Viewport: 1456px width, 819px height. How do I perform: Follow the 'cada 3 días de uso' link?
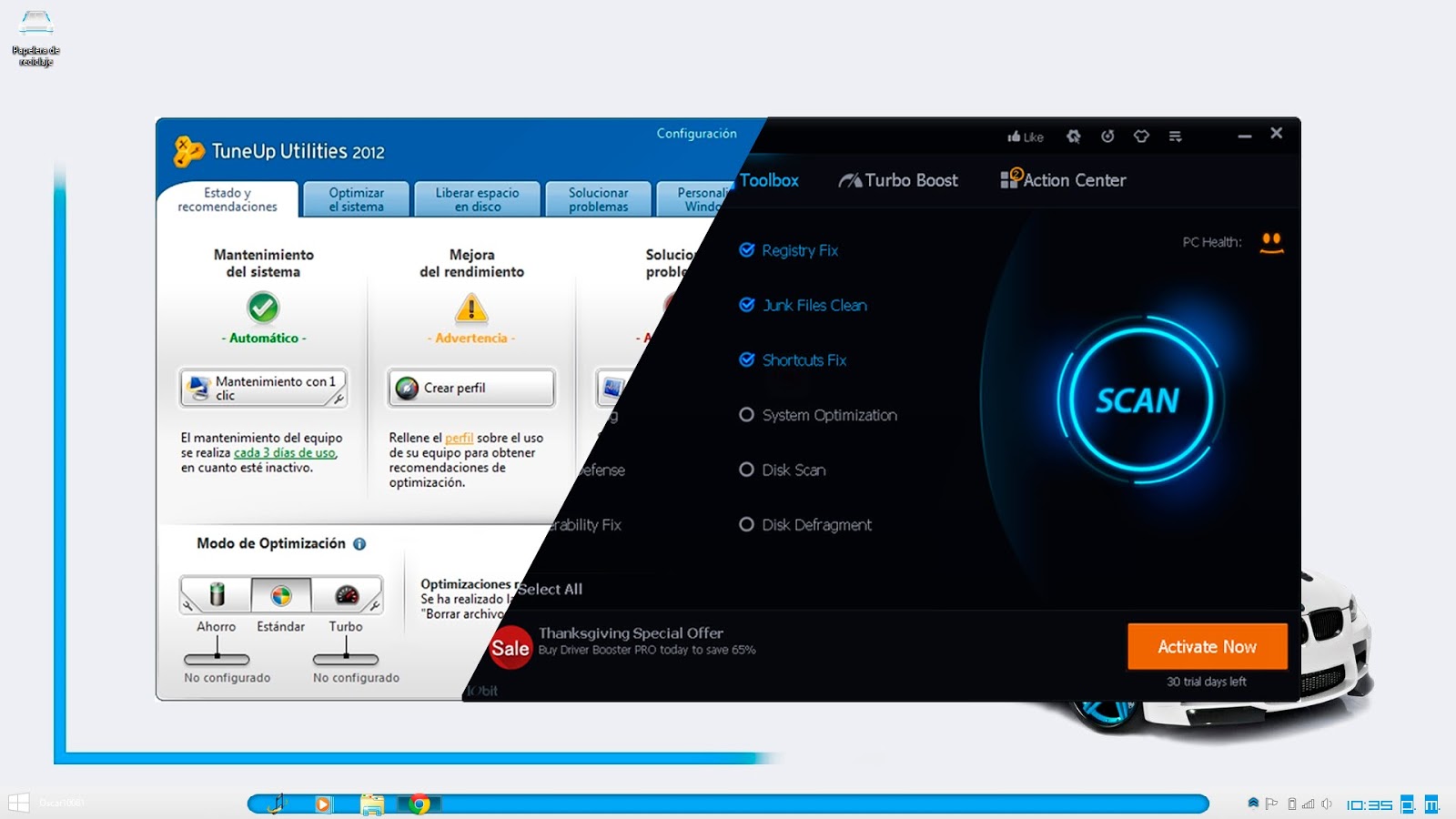click(285, 452)
